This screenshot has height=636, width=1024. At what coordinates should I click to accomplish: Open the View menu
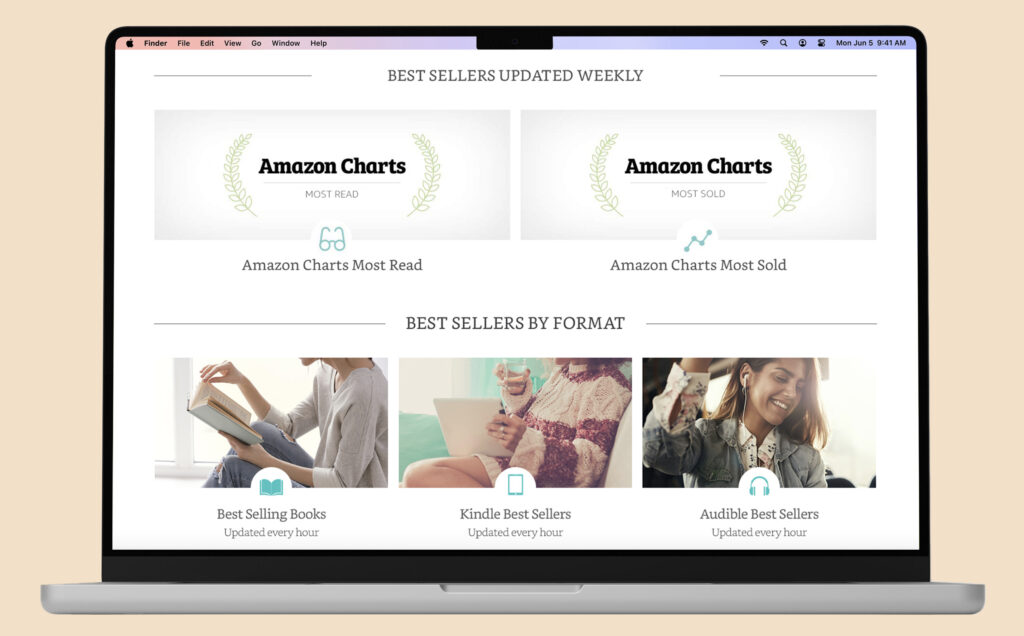pyautogui.click(x=232, y=43)
